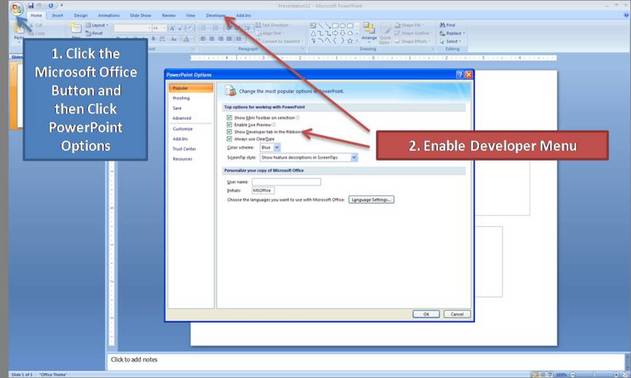The height and width of the screenshot is (378, 631).
Task: Click the help question mark in PowerPoint Options
Action: (x=460, y=74)
